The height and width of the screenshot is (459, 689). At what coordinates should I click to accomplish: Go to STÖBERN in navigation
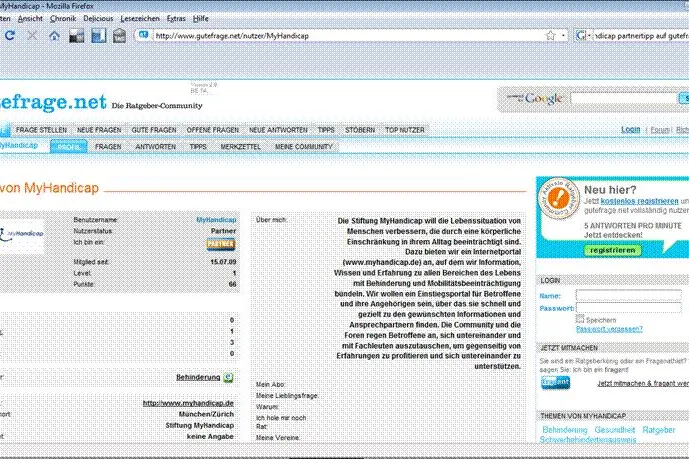click(360, 130)
